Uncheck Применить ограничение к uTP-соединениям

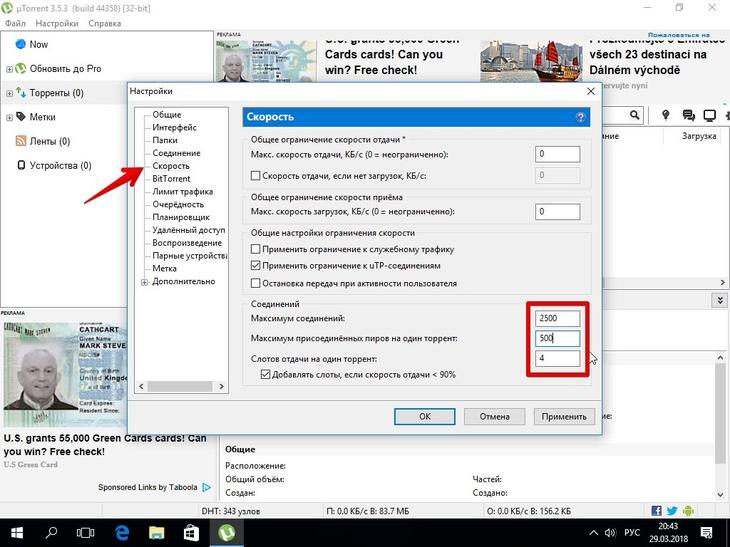pyautogui.click(x=255, y=265)
